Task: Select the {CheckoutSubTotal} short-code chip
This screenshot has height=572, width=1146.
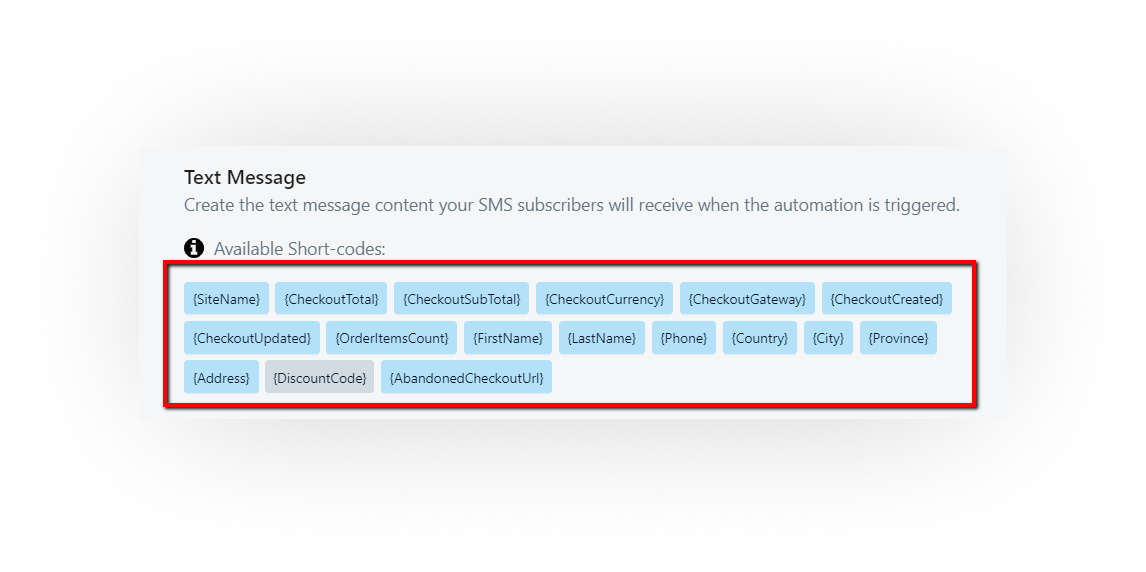Action: click(x=461, y=299)
